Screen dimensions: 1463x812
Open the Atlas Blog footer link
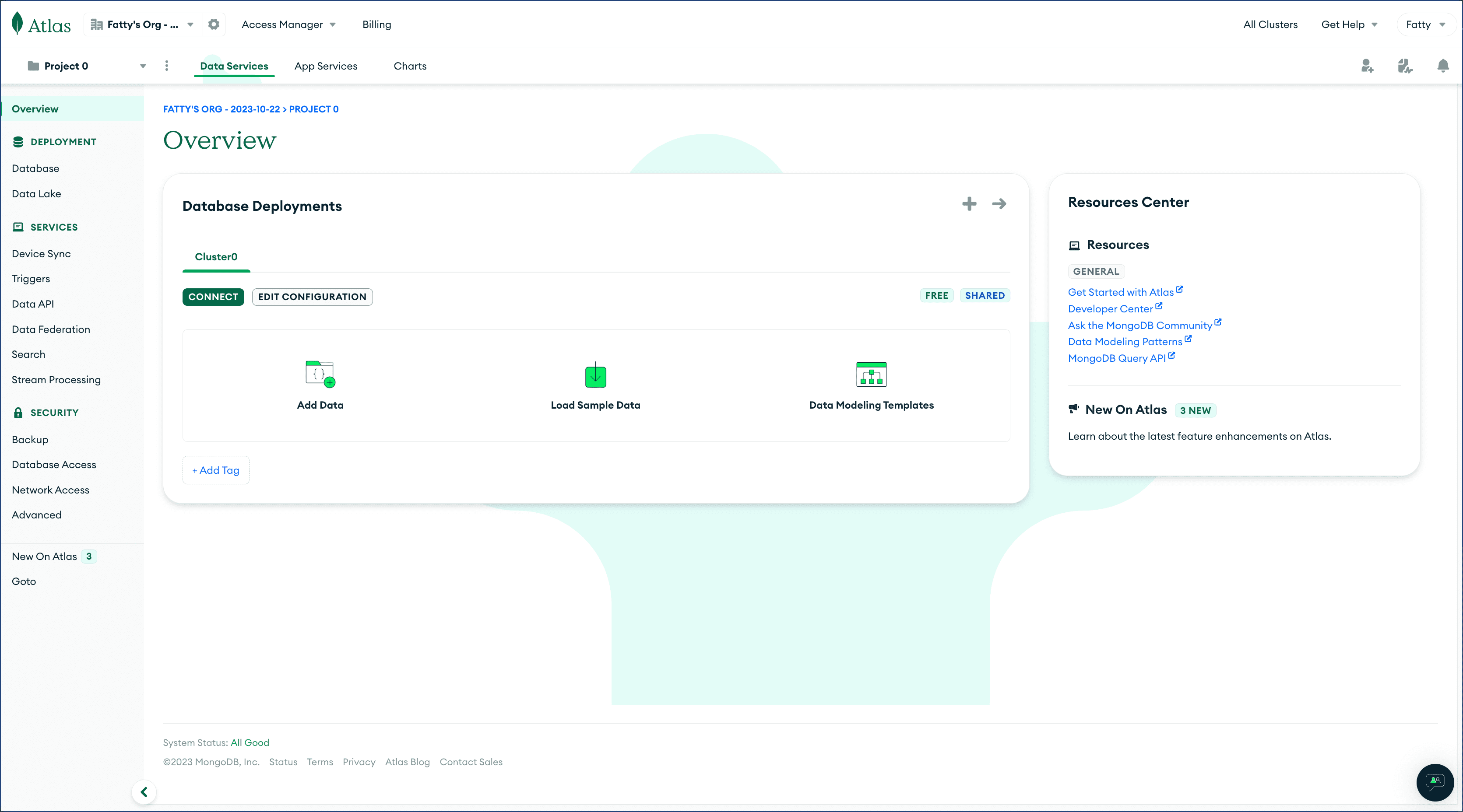(x=407, y=762)
